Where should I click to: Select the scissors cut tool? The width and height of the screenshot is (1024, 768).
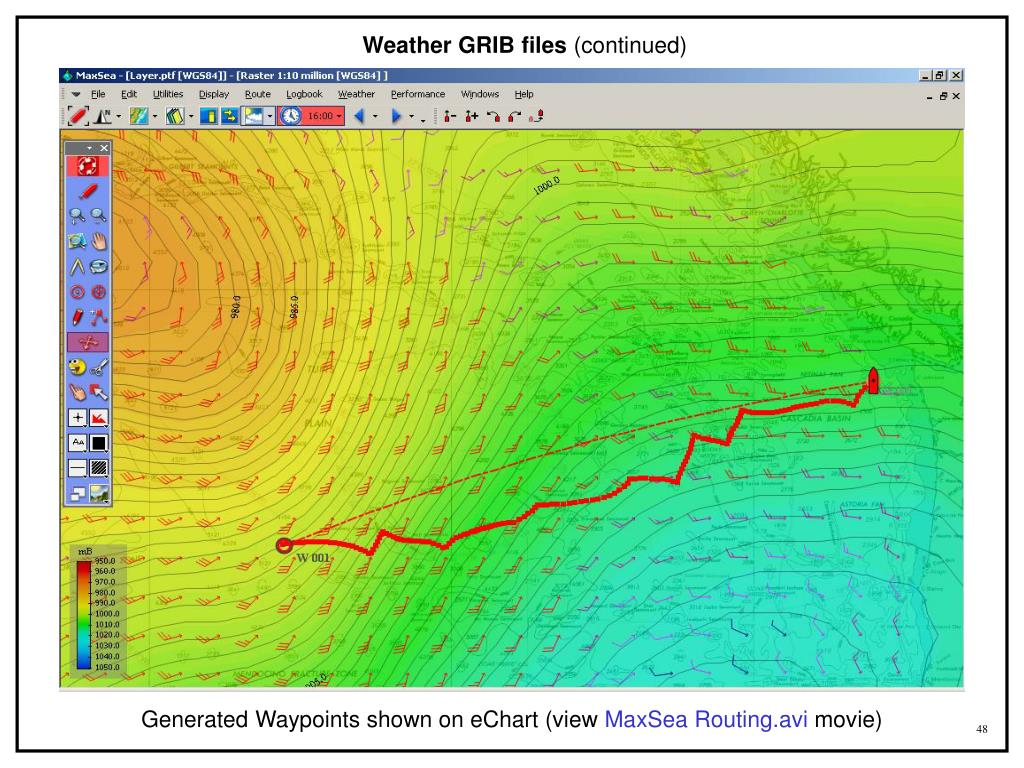coord(99,368)
